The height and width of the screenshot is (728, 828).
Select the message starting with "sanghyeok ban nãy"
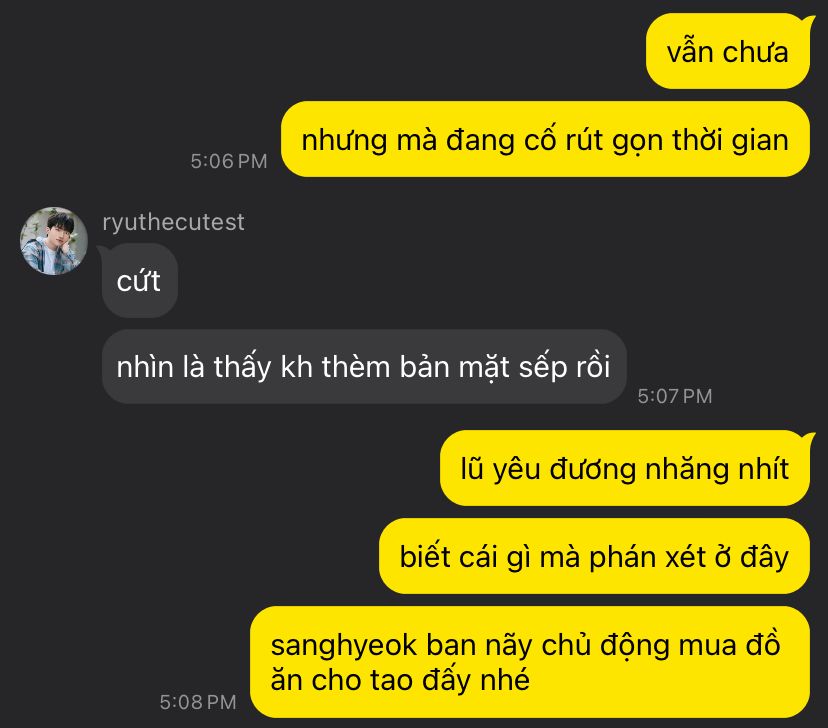click(x=530, y=662)
